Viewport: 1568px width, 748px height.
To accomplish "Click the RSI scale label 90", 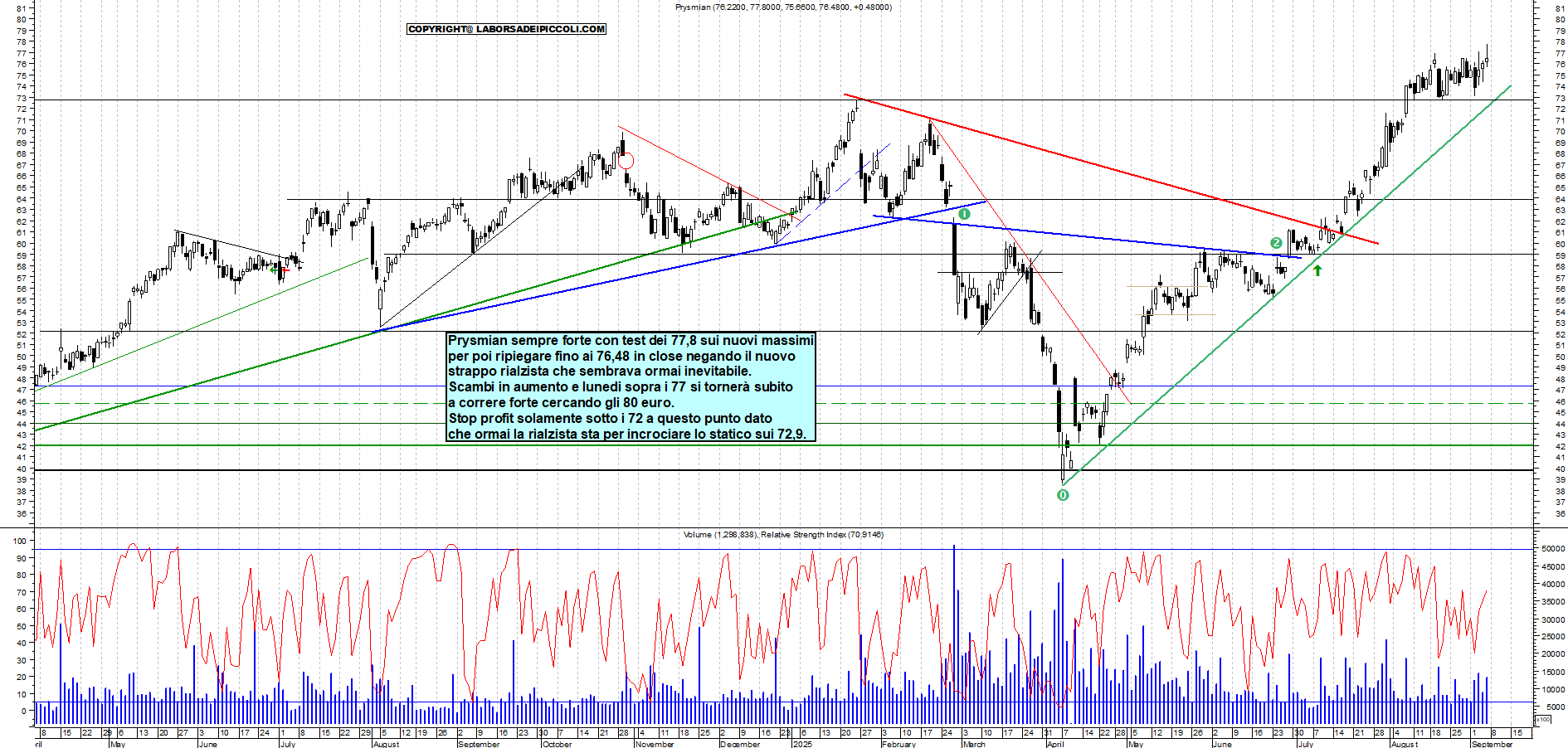I will pyautogui.click(x=21, y=558).
